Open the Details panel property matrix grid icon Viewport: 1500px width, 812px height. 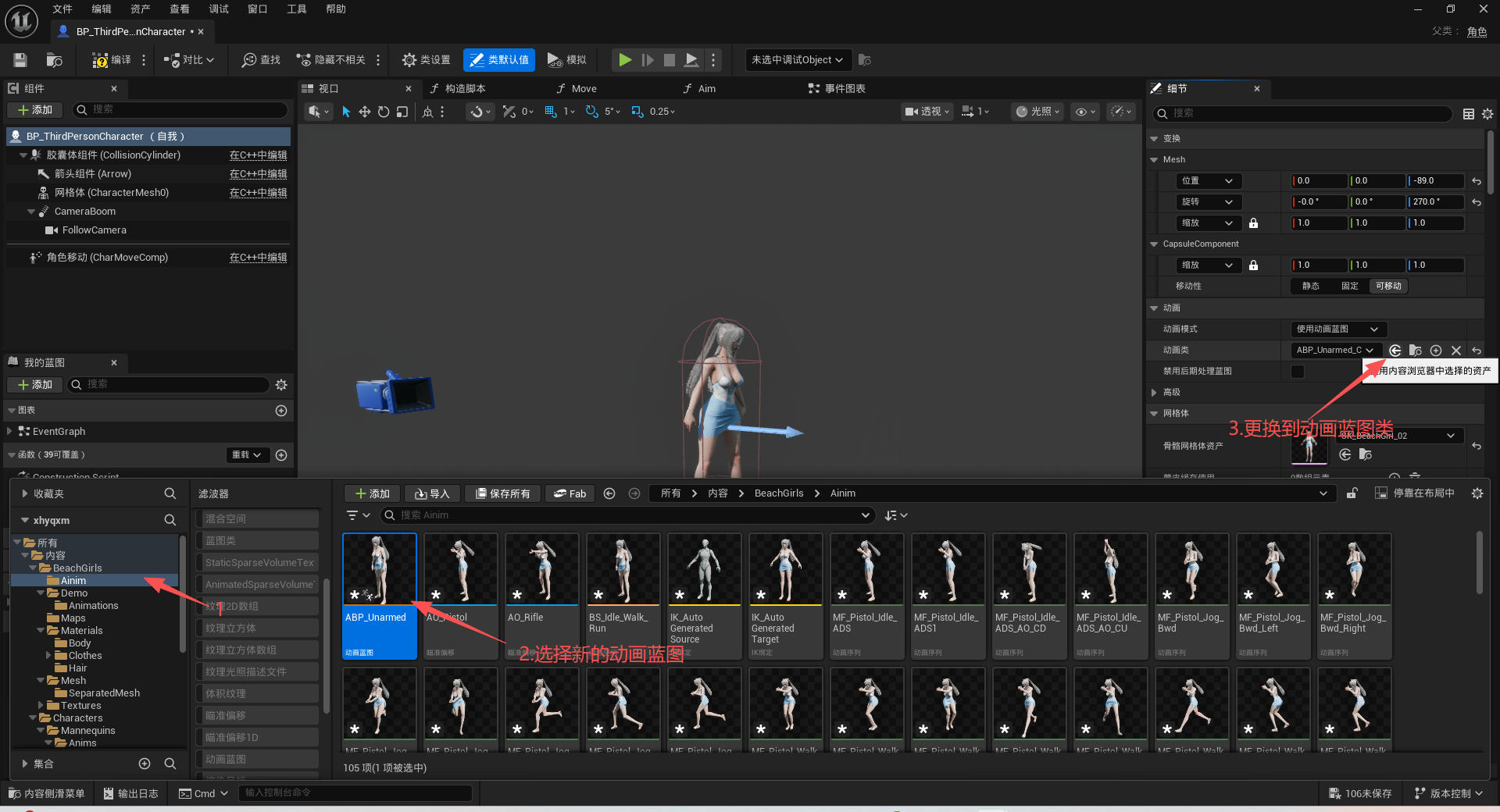[x=1469, y=114]
